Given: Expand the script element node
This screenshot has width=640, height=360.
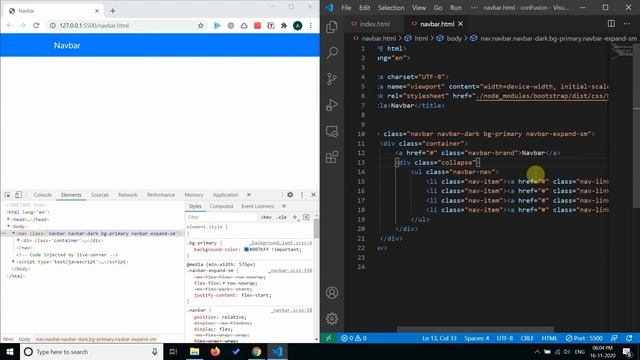Looking at the screenshot, I should click(x=13, y=262).
